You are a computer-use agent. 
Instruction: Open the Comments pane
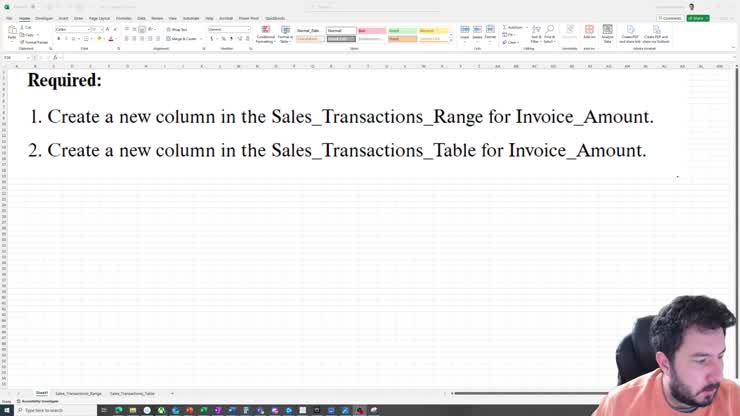[670, 18]
